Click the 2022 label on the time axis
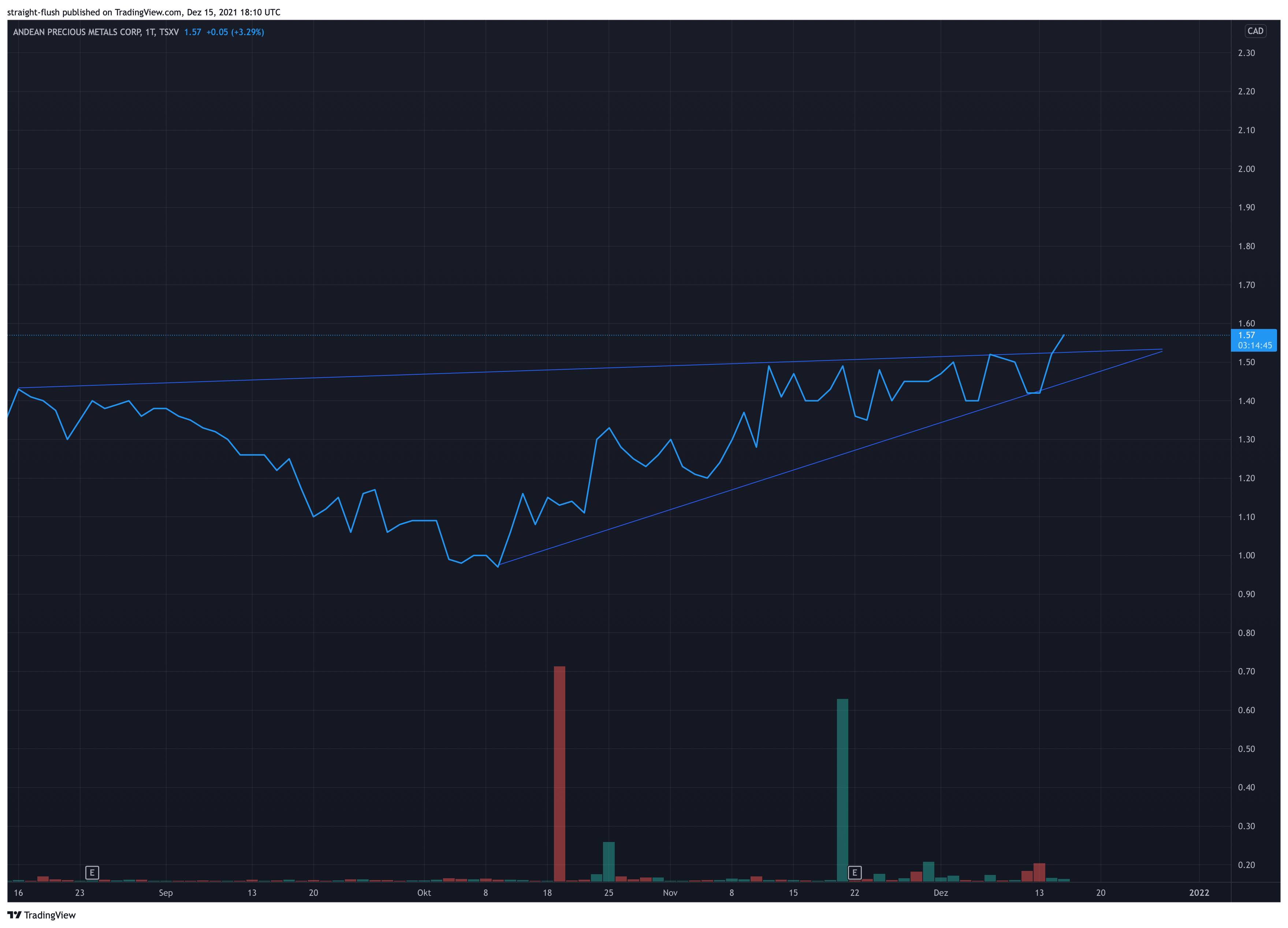 click(x=1199, y=893)
